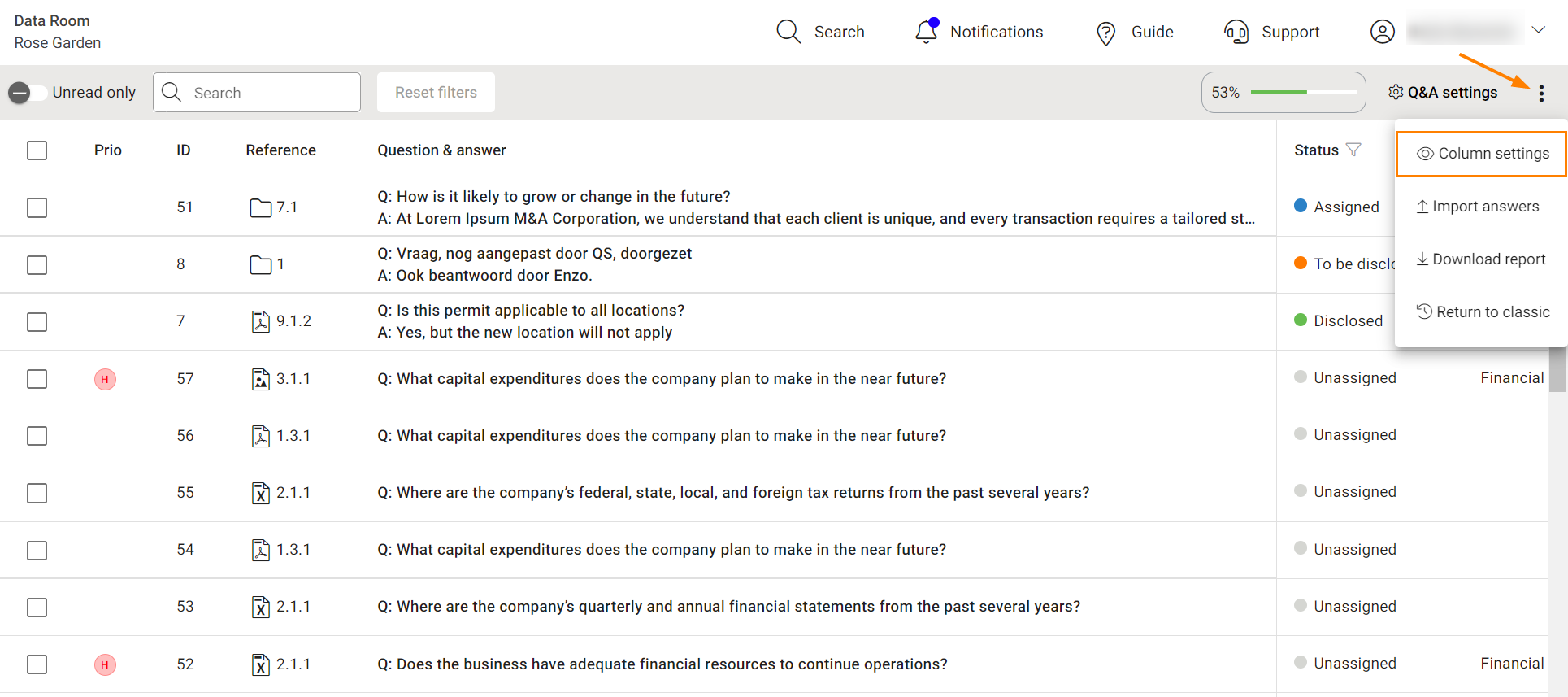Click the three-dot more options icon
Image resolution: width=1568 pixels, height=697 pixels.
click(x=1541, y=94)
